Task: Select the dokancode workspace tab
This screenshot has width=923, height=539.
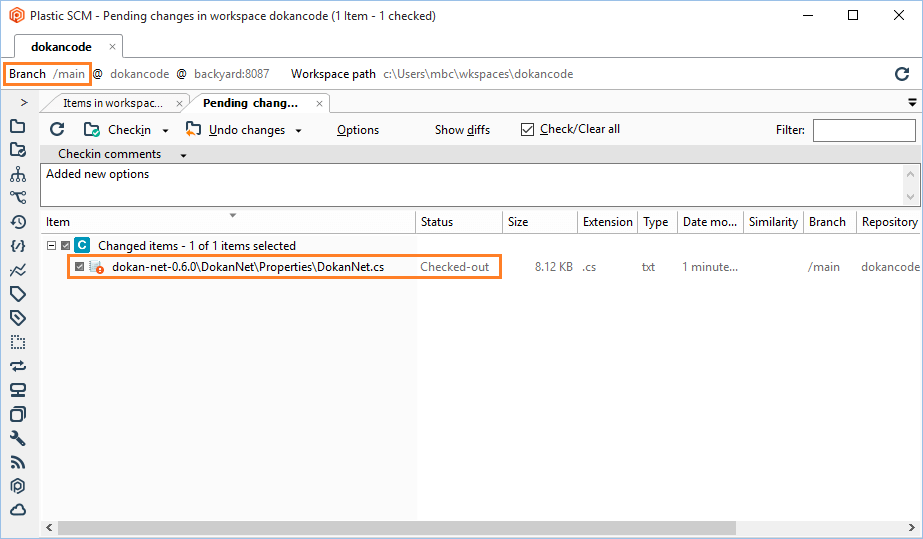Action: pos(61,47)
